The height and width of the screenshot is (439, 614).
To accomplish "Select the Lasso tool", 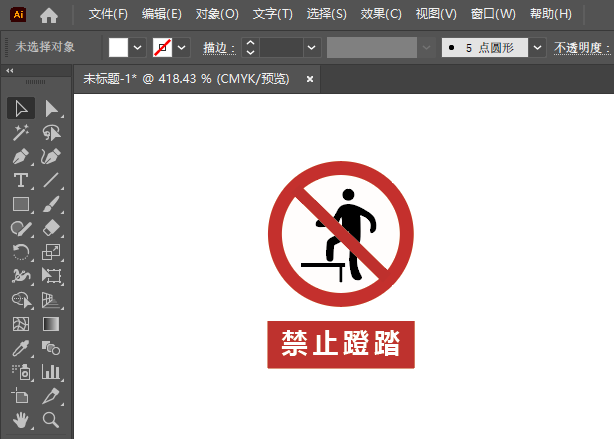I will point(51,133).
